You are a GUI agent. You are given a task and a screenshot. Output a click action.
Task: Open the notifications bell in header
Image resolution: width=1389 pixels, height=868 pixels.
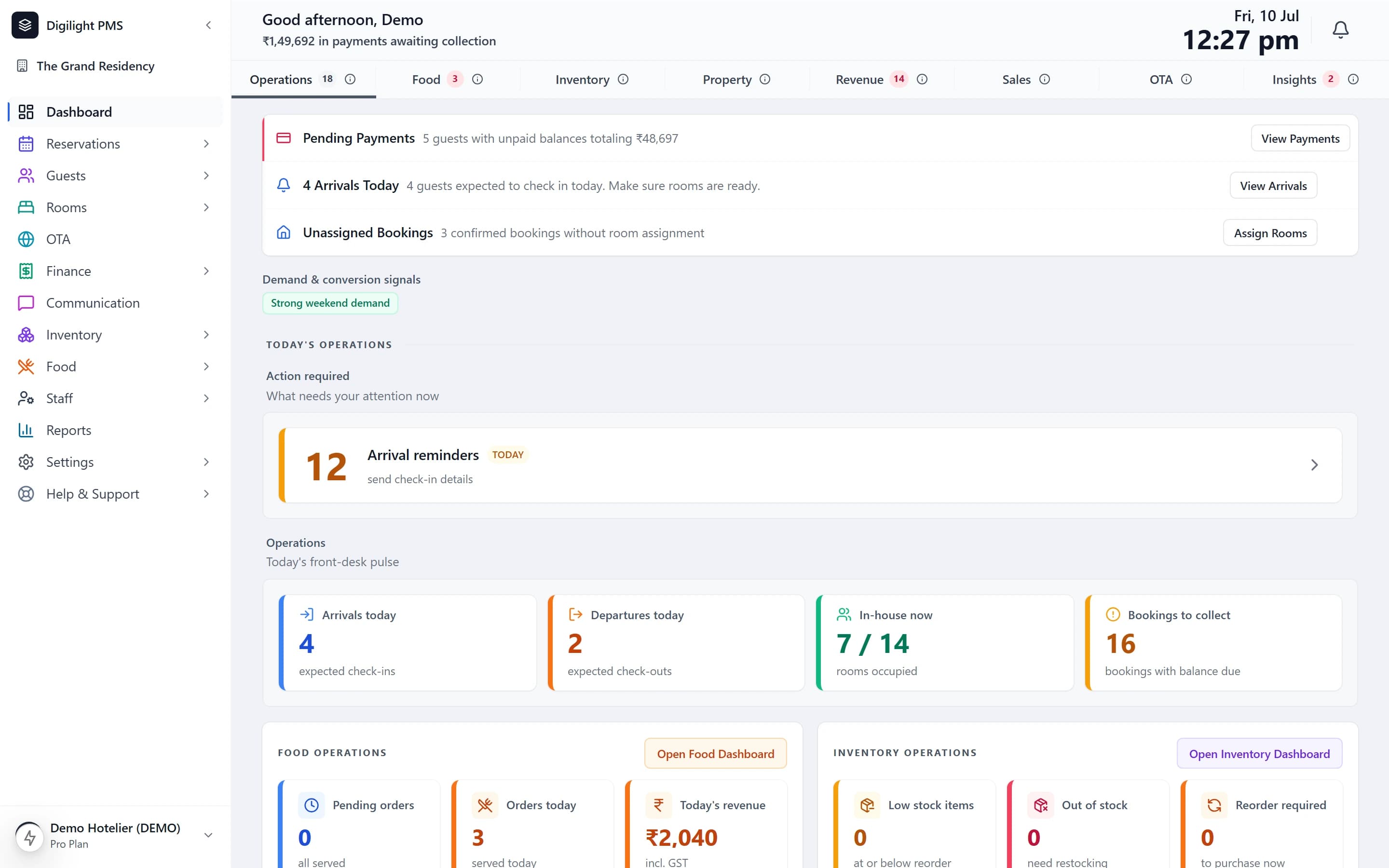pyautogui.click(x=1340, y=29)
